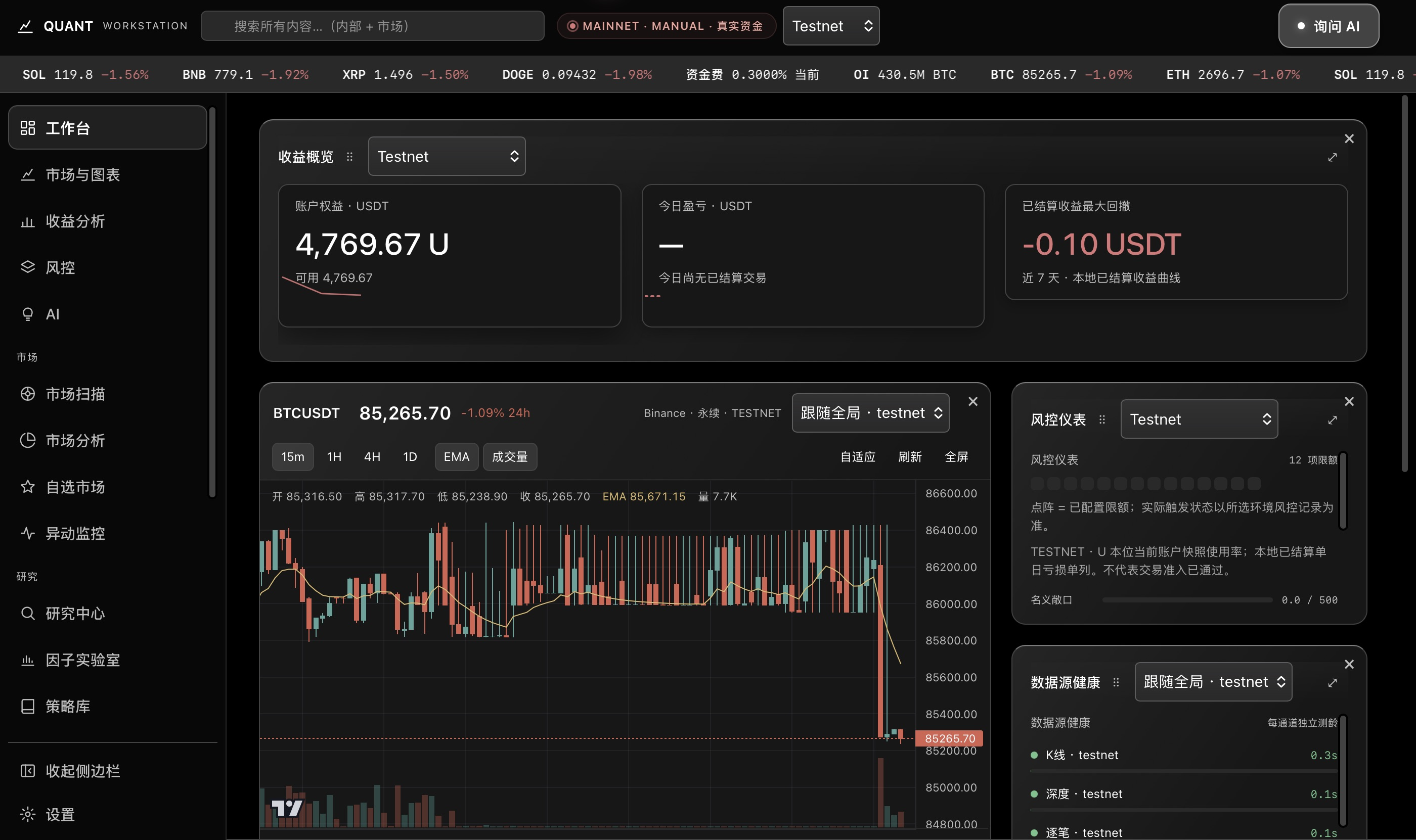Click the 市场分析 pie icon
Screen dimensions: 1416x840
28,440
